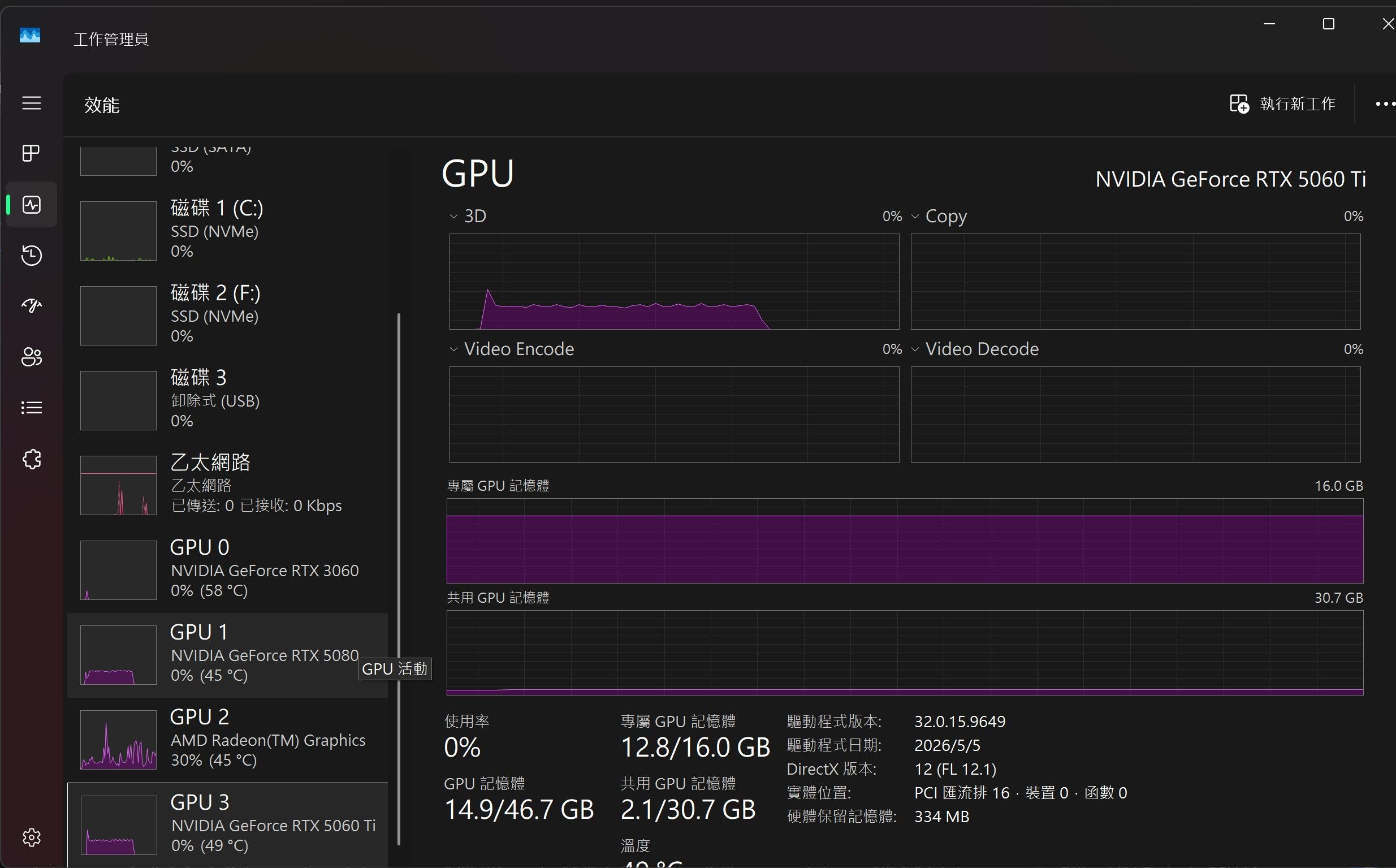Select GPU 0 RTX 3060 entry
Screen dimensions: 1396x868
(x=228, y=570)
